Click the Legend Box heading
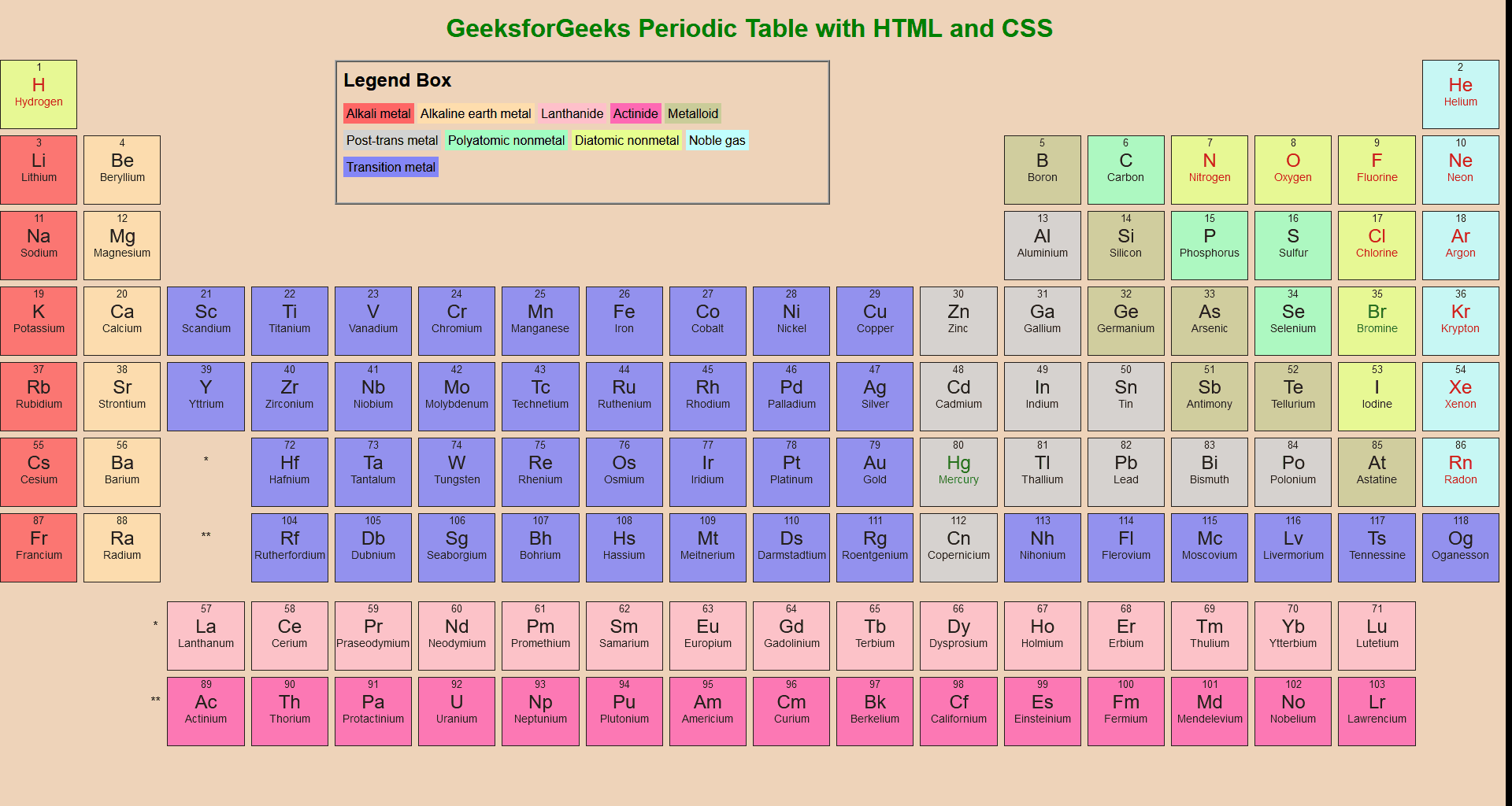This screenshot has width=1512, height=806. (x=397, y=79)
